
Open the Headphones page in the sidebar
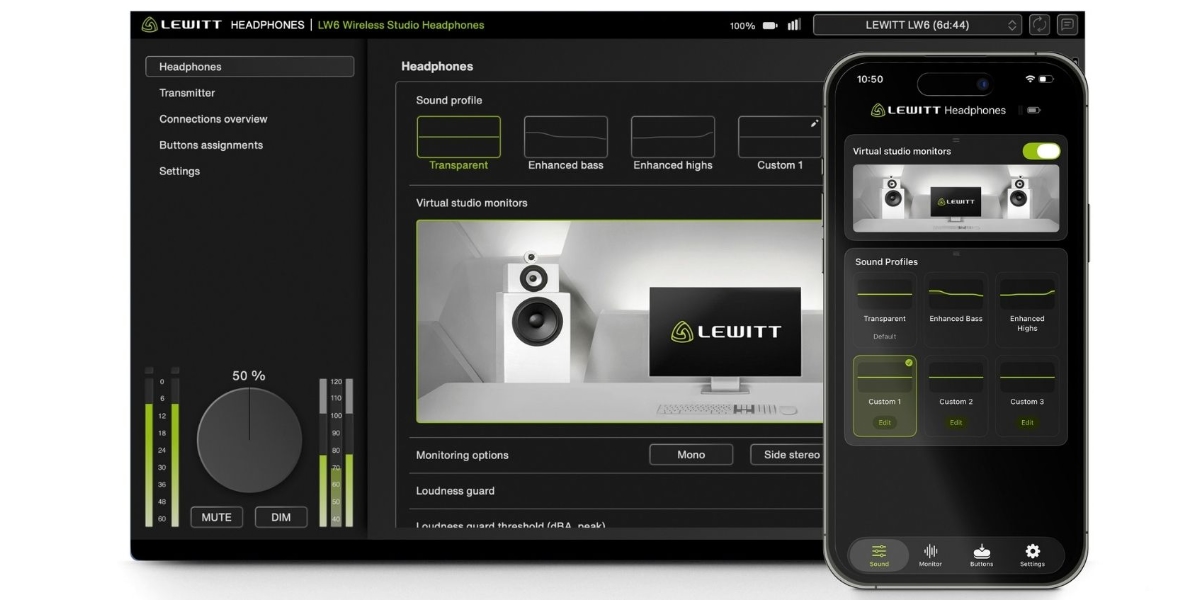tap(250, 67)
